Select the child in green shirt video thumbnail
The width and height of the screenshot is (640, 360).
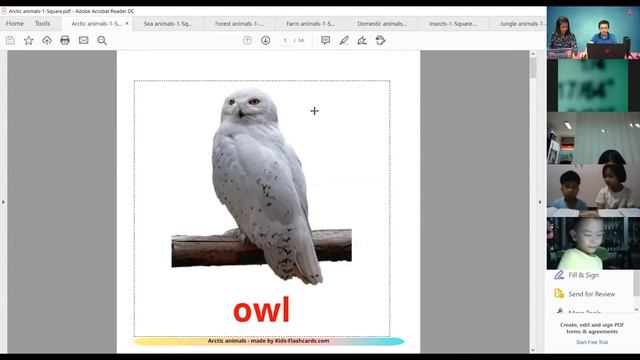[x=593, y=243]
